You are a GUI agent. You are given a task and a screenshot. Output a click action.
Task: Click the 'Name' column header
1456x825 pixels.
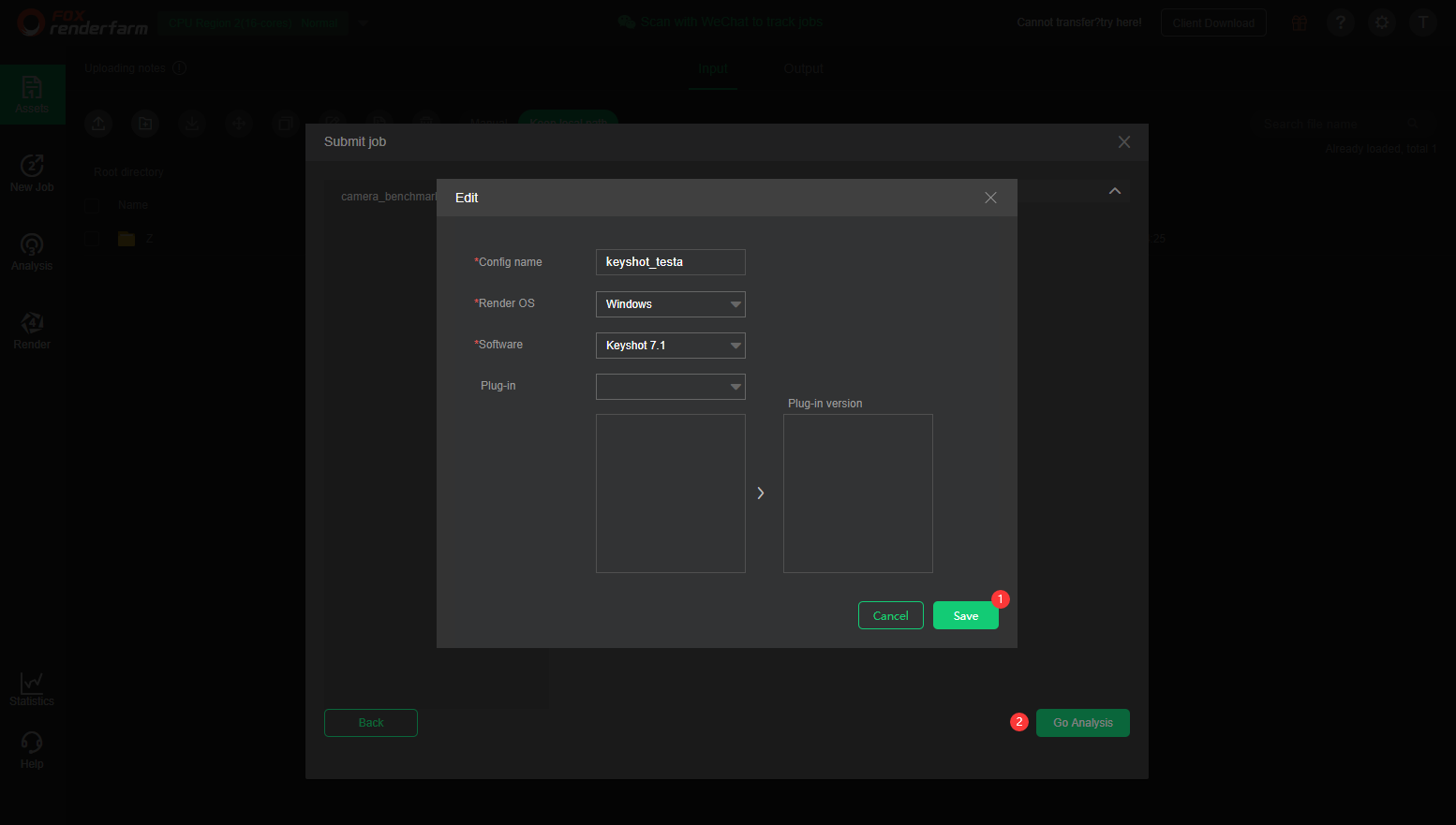[133, 205]
